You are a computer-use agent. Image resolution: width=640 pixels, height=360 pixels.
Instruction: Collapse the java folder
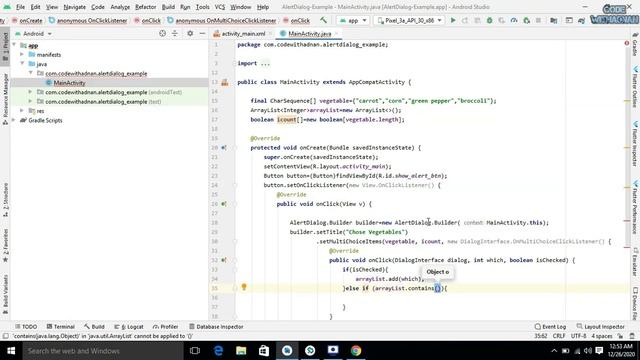tap(22, 64)
